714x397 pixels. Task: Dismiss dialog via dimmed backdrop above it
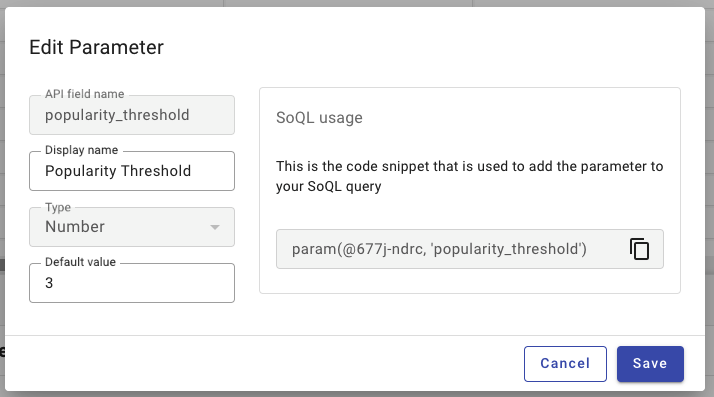[x=357, y=3]
